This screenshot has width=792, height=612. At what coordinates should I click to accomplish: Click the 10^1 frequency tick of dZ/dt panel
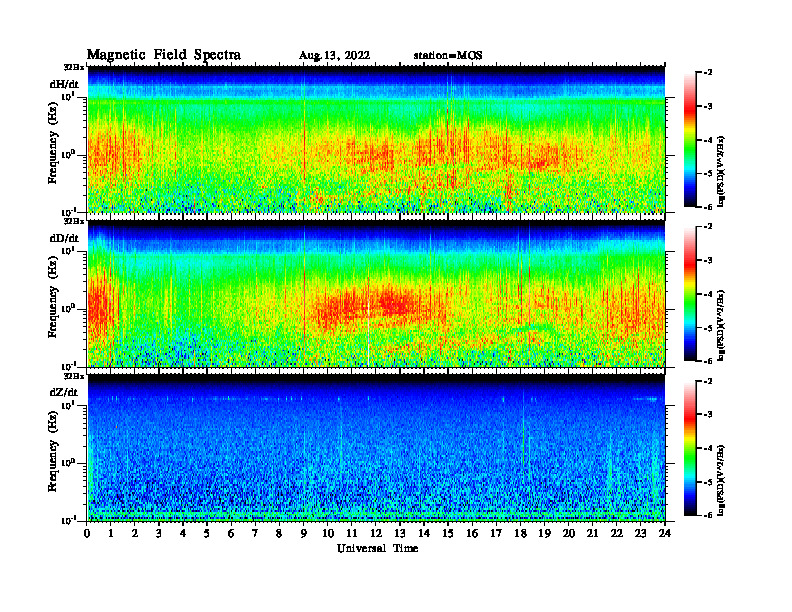(68, 405)
